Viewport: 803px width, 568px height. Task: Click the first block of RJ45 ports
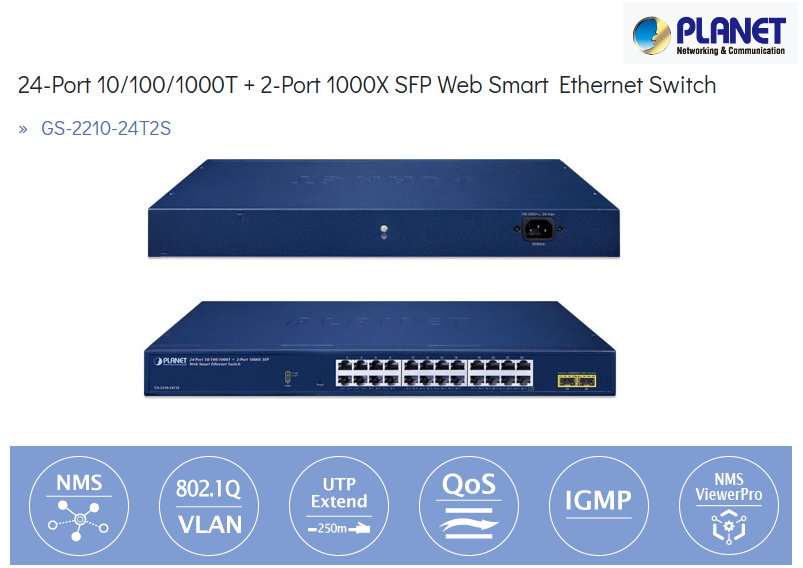pyautogui.click(x=368, y=373)
